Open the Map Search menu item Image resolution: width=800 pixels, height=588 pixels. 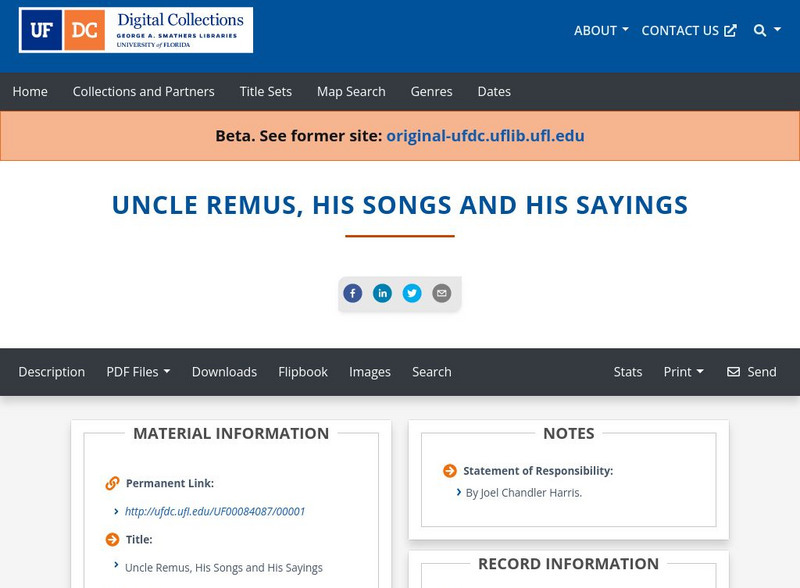click(x=350, y=91)
